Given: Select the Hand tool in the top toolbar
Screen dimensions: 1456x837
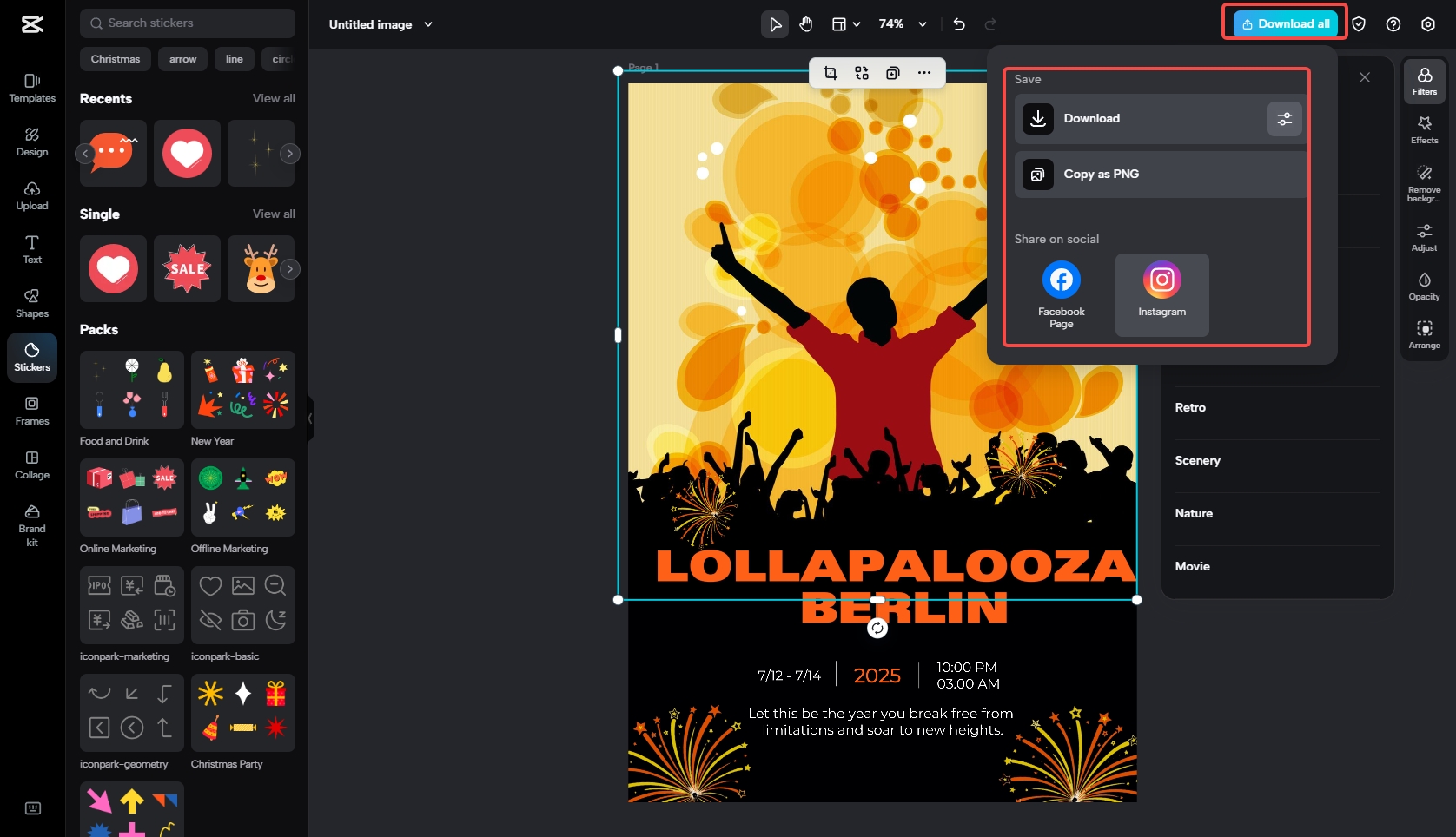Looking at the screenshot, I should pos(805,24).
